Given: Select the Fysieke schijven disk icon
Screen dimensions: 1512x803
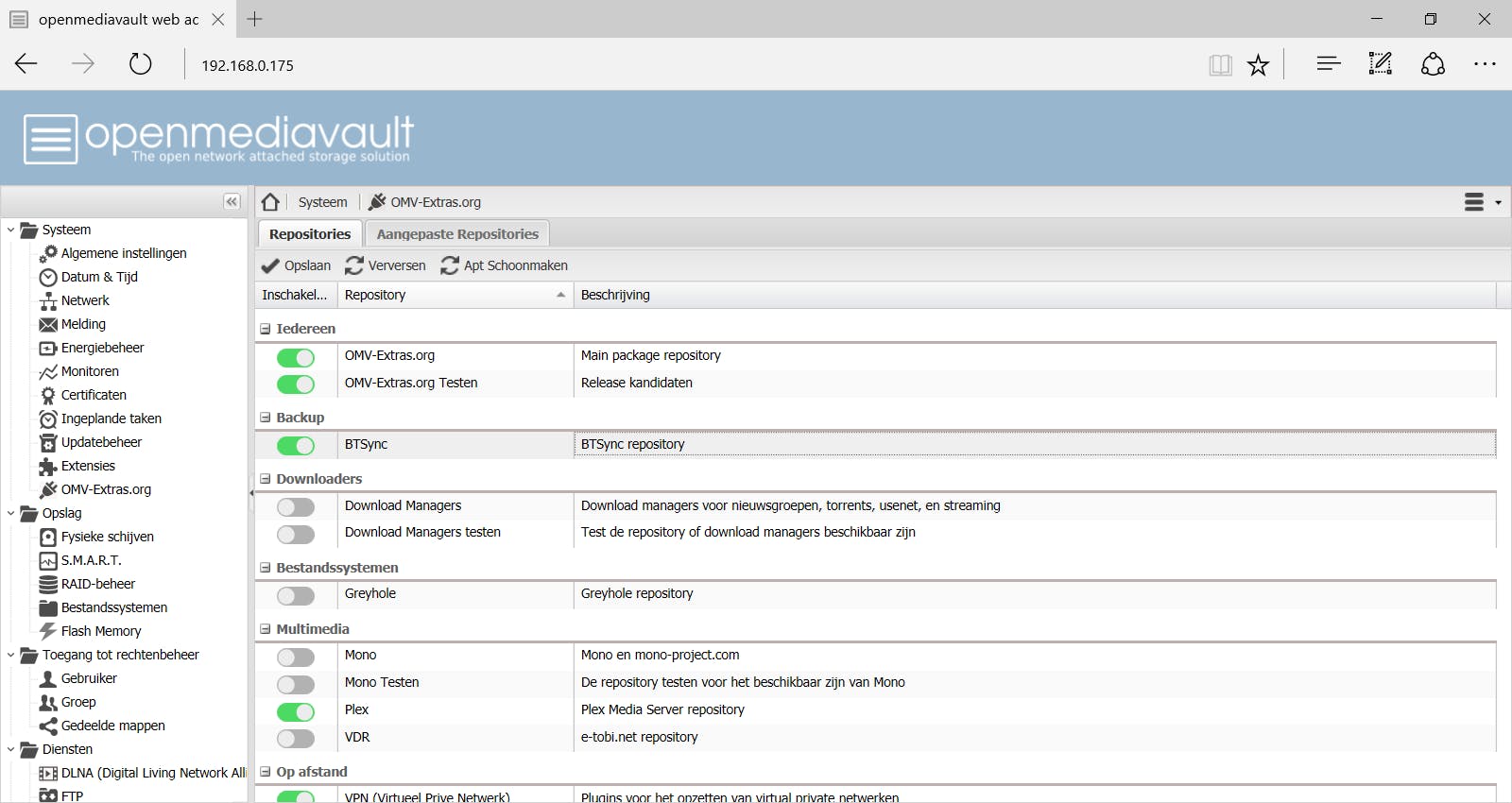Looking at the screenshot, I should pos(48,537).
